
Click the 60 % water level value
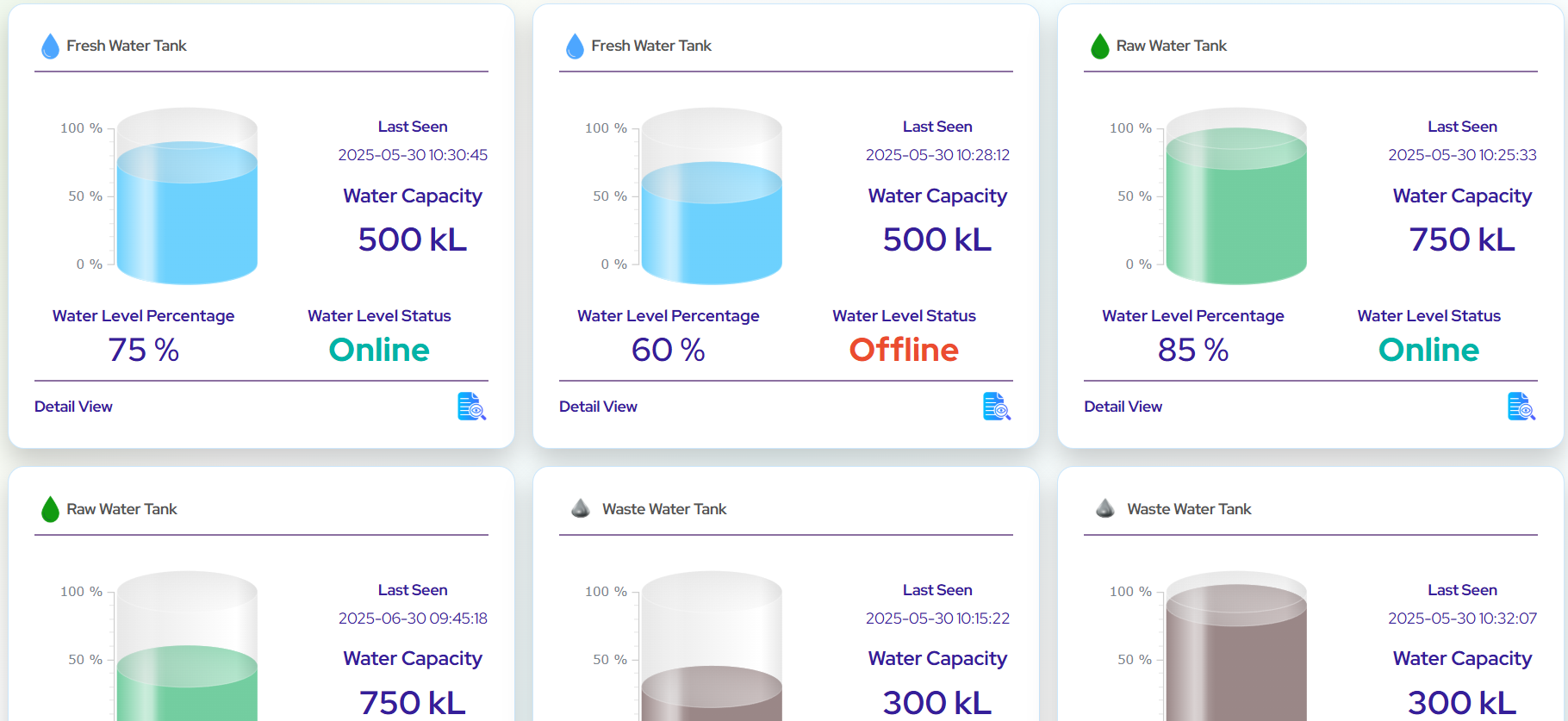tap(668, 350)
